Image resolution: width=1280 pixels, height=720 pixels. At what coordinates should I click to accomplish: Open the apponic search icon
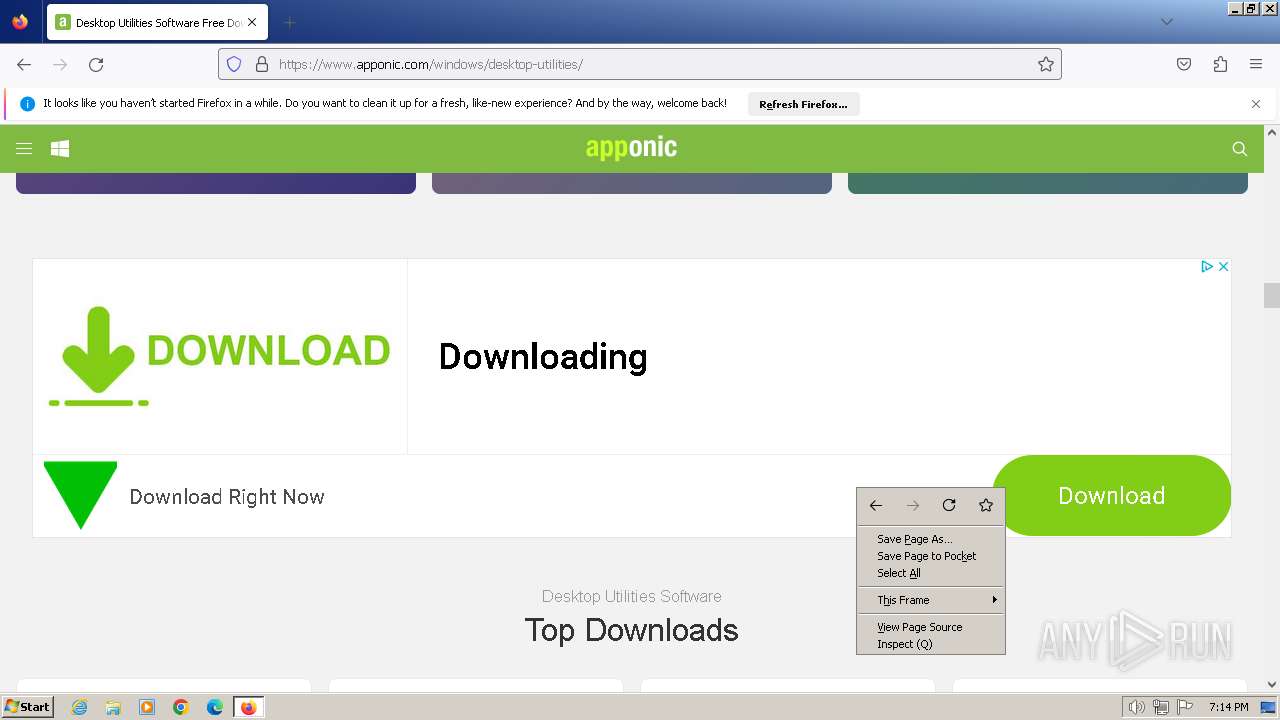coord(1240,148)
